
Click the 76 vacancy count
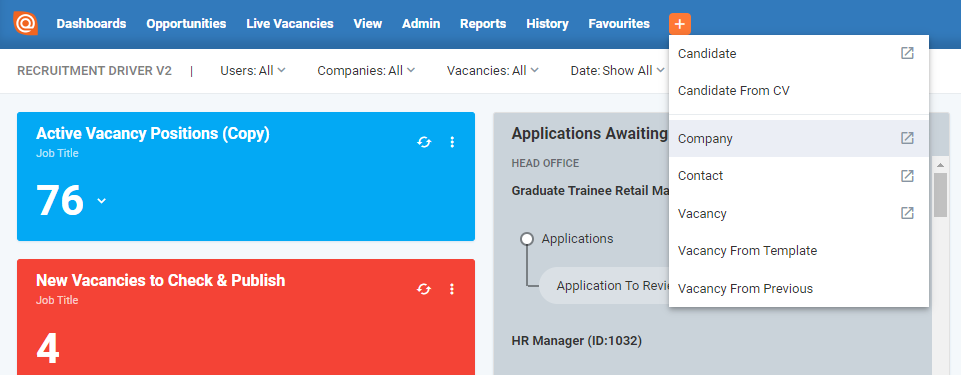pyautogui.click(x=60, y=201)
